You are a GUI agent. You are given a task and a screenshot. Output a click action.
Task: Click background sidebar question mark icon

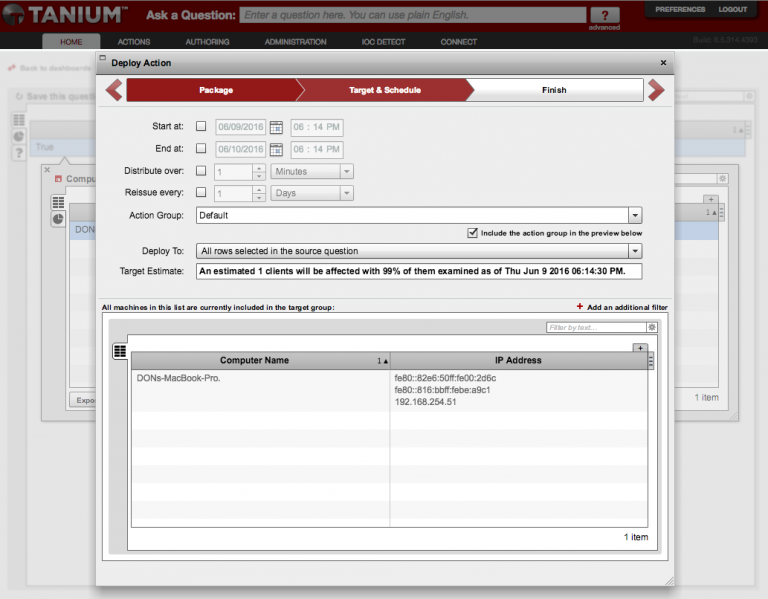[x=19, y=153]
